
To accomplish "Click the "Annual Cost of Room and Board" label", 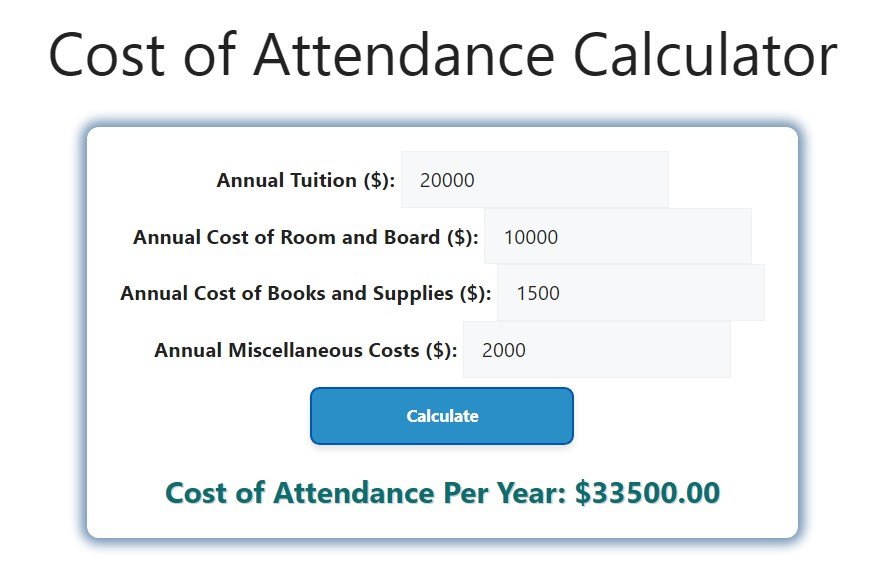I will click(305, 238).
